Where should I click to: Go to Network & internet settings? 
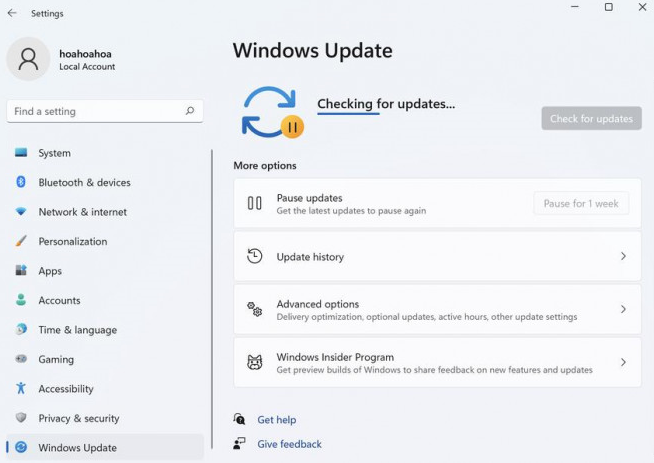pyautogui.click(x=82, y=212)
